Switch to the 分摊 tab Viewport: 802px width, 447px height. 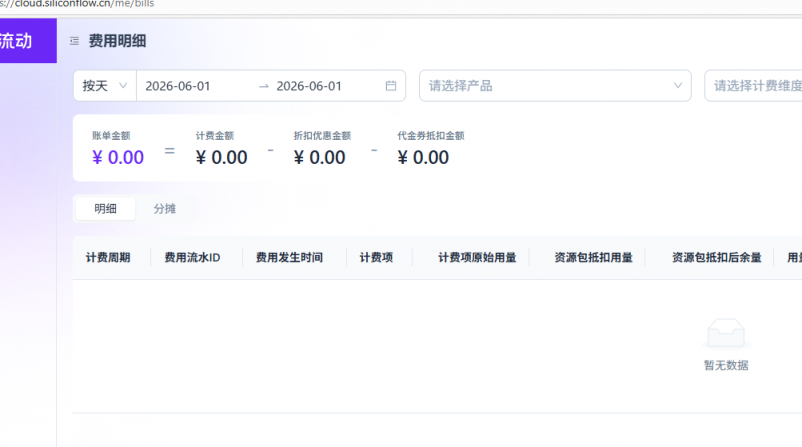[165, 209]
